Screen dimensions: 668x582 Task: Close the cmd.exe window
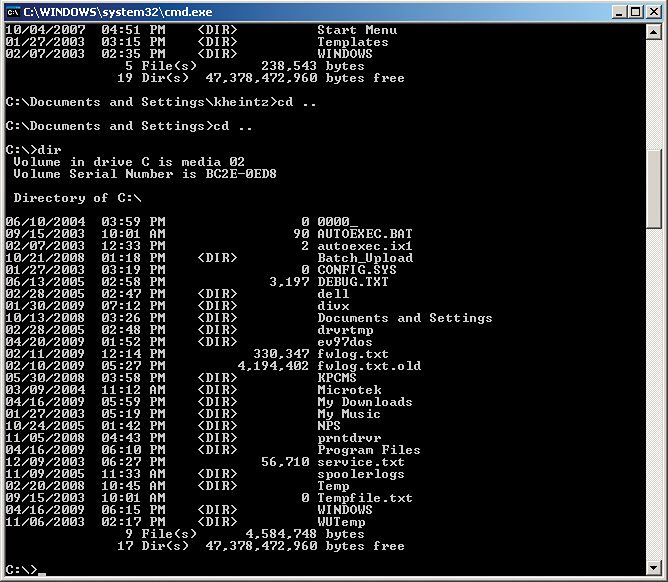click(654, 12)
